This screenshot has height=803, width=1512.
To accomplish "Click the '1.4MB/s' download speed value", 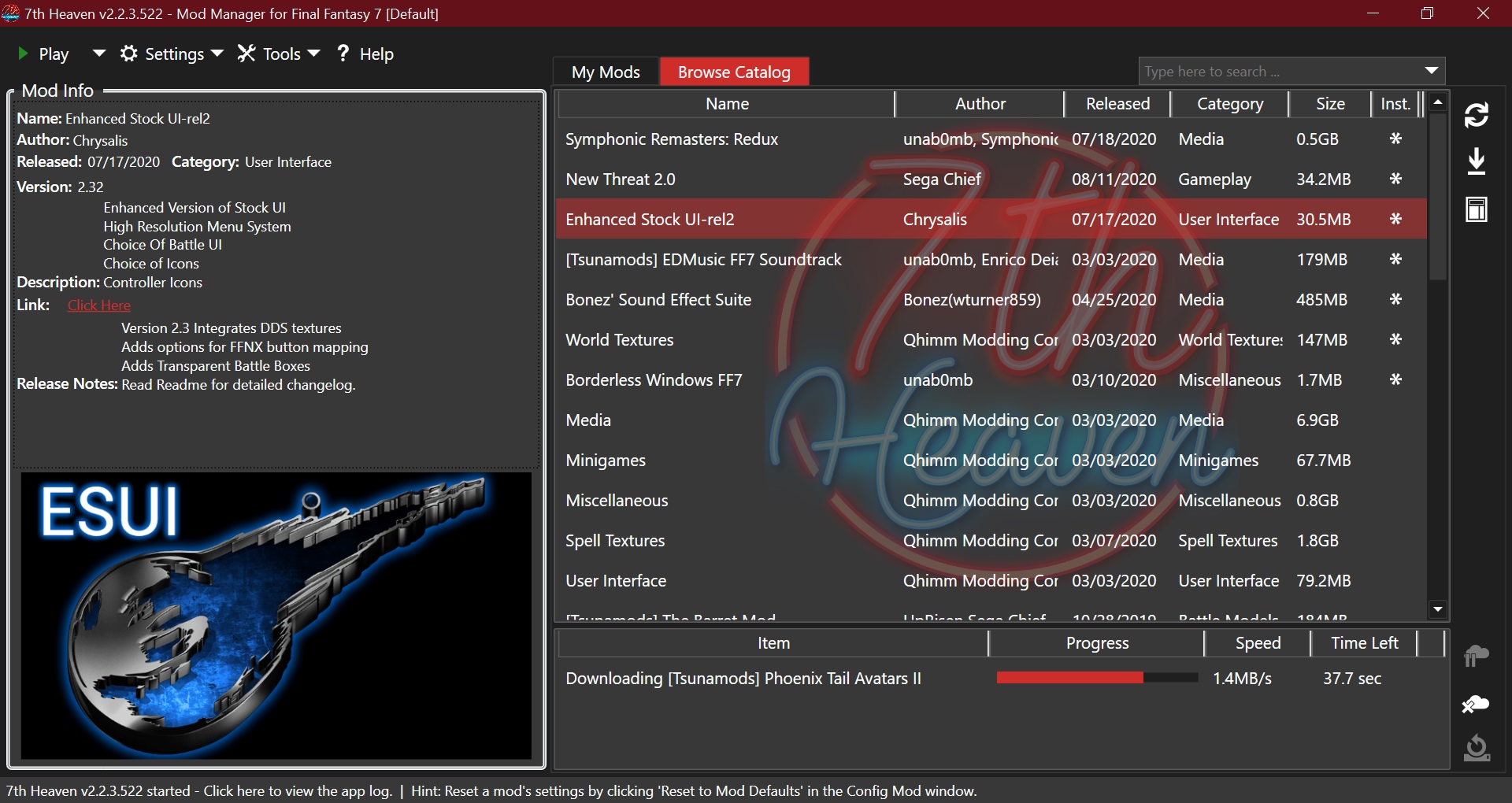I will click(1242, 679).
